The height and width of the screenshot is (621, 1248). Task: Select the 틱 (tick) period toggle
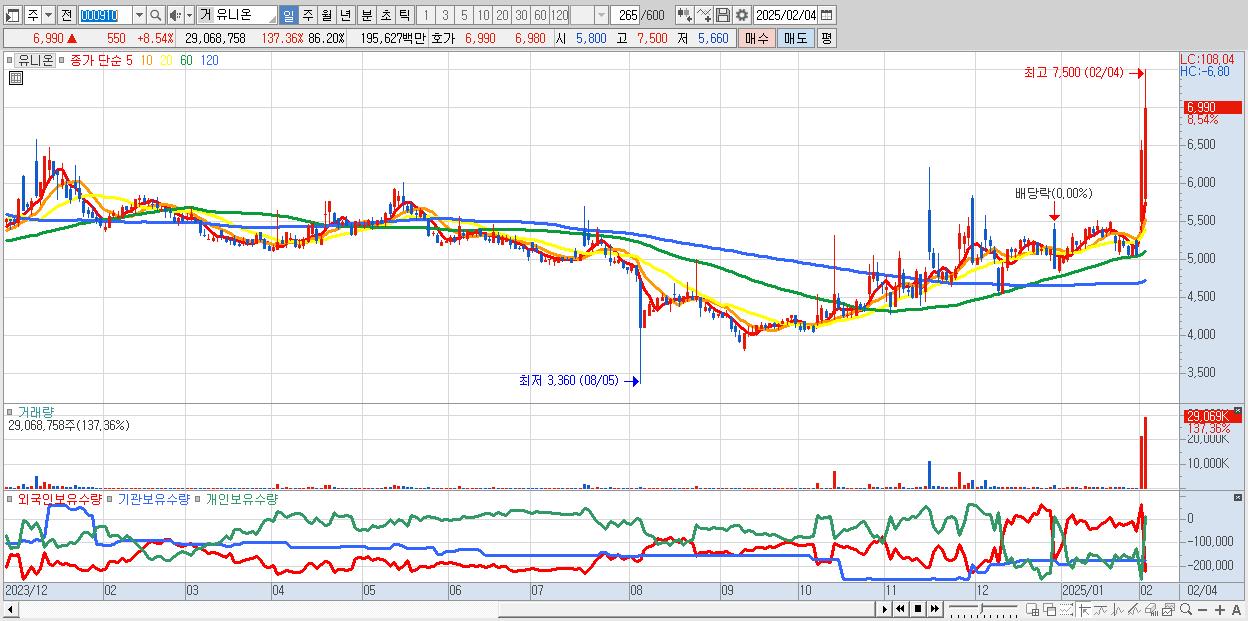coord(404,15)
